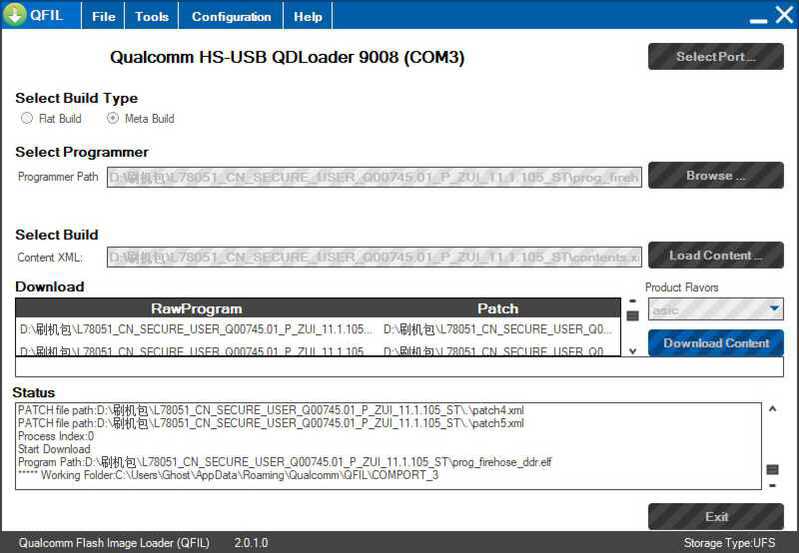Click the download list scroll-down arrow
This screenshot has width=799, height=553.
click(x=632, y=351)
